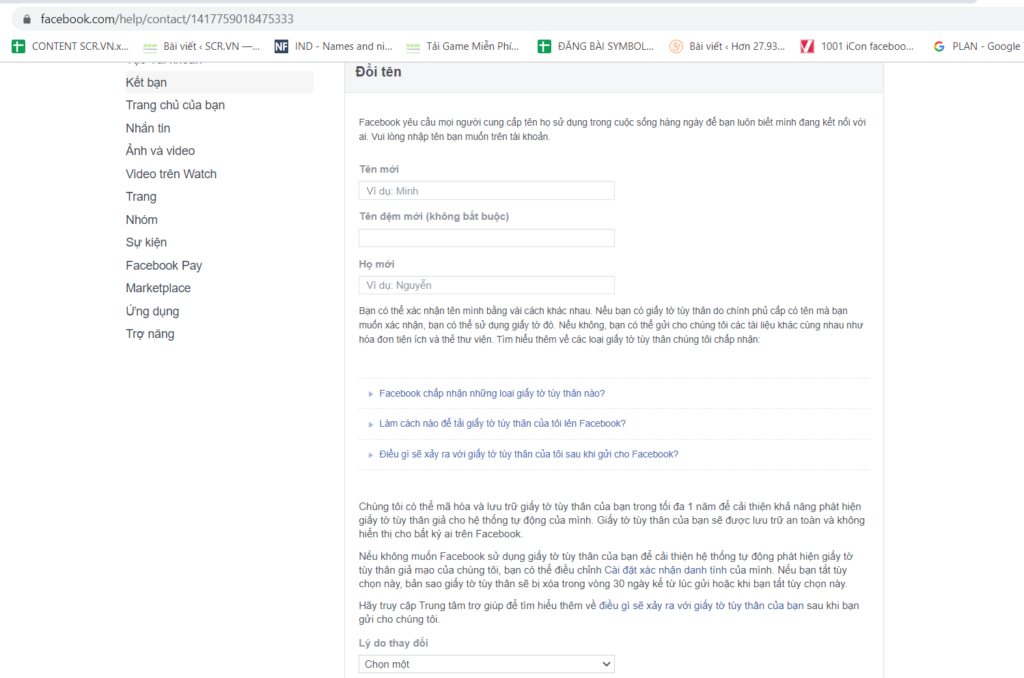Open Trợ năng sidebar item
This screenshot has height=678, width=1024.
coord(150,334)
